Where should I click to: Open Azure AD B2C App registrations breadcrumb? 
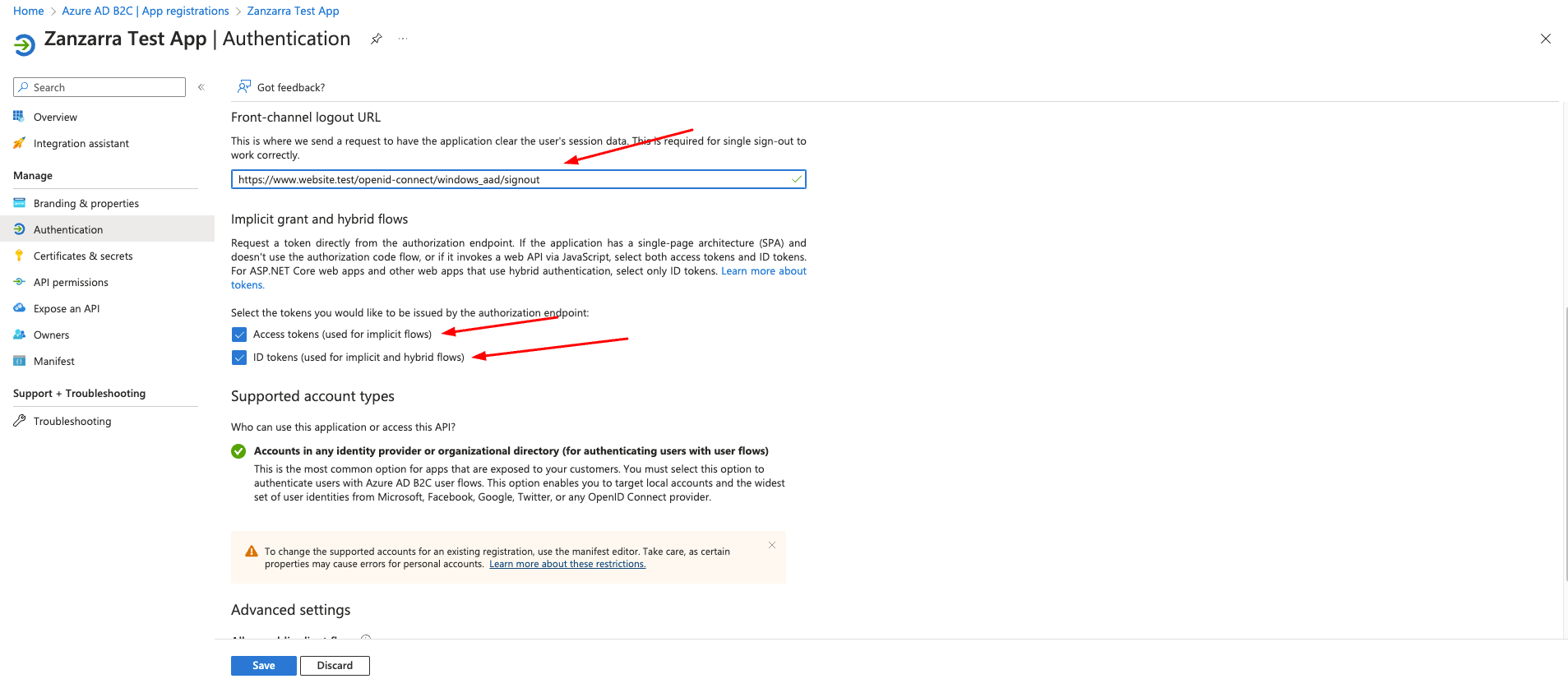[146, 11]
